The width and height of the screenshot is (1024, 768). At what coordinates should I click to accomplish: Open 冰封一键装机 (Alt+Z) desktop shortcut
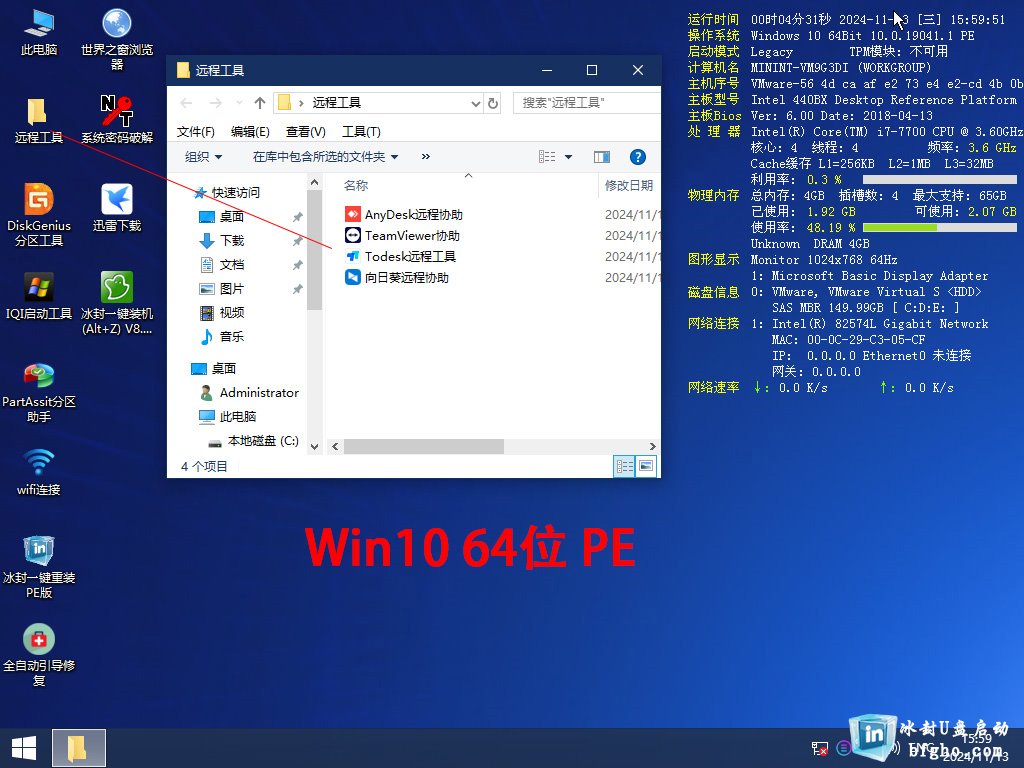[x=117, y=303]
